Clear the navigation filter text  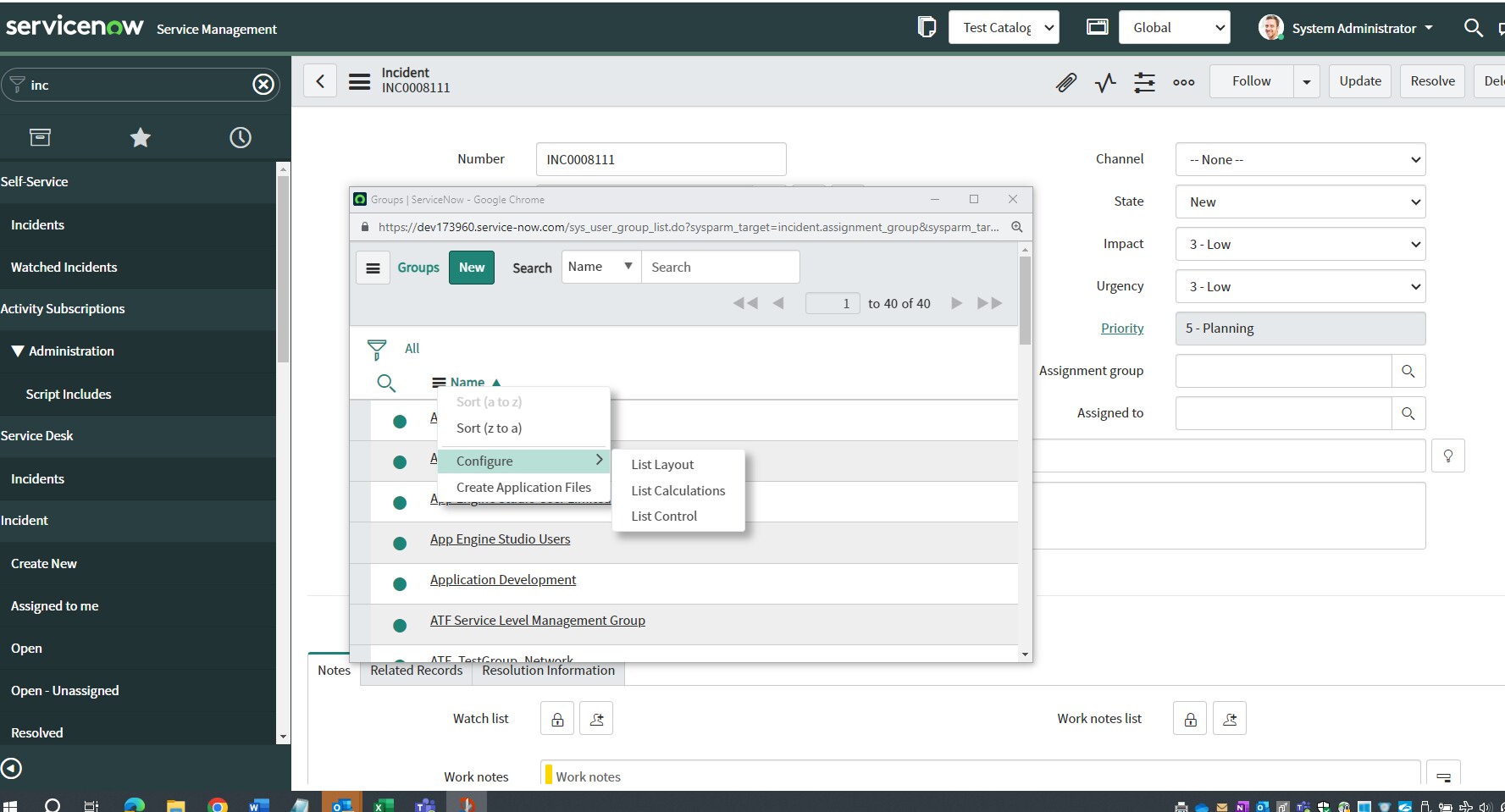tap(263, 85)
